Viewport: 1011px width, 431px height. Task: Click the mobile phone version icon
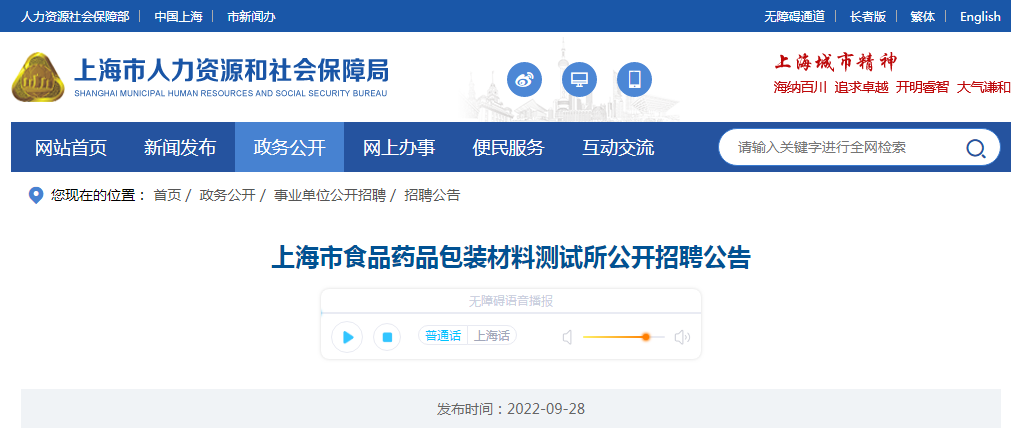click(x=634, y=79)
